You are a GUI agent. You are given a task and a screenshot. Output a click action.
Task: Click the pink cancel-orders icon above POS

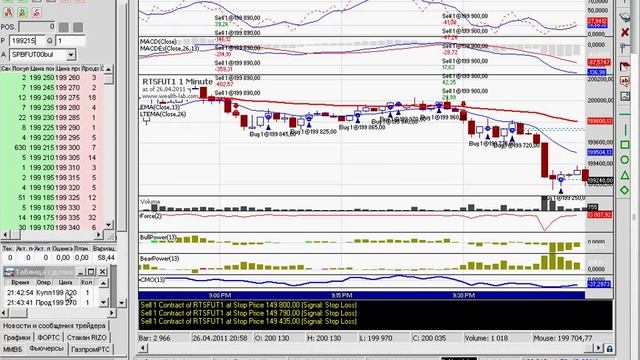tap(36, 13)
